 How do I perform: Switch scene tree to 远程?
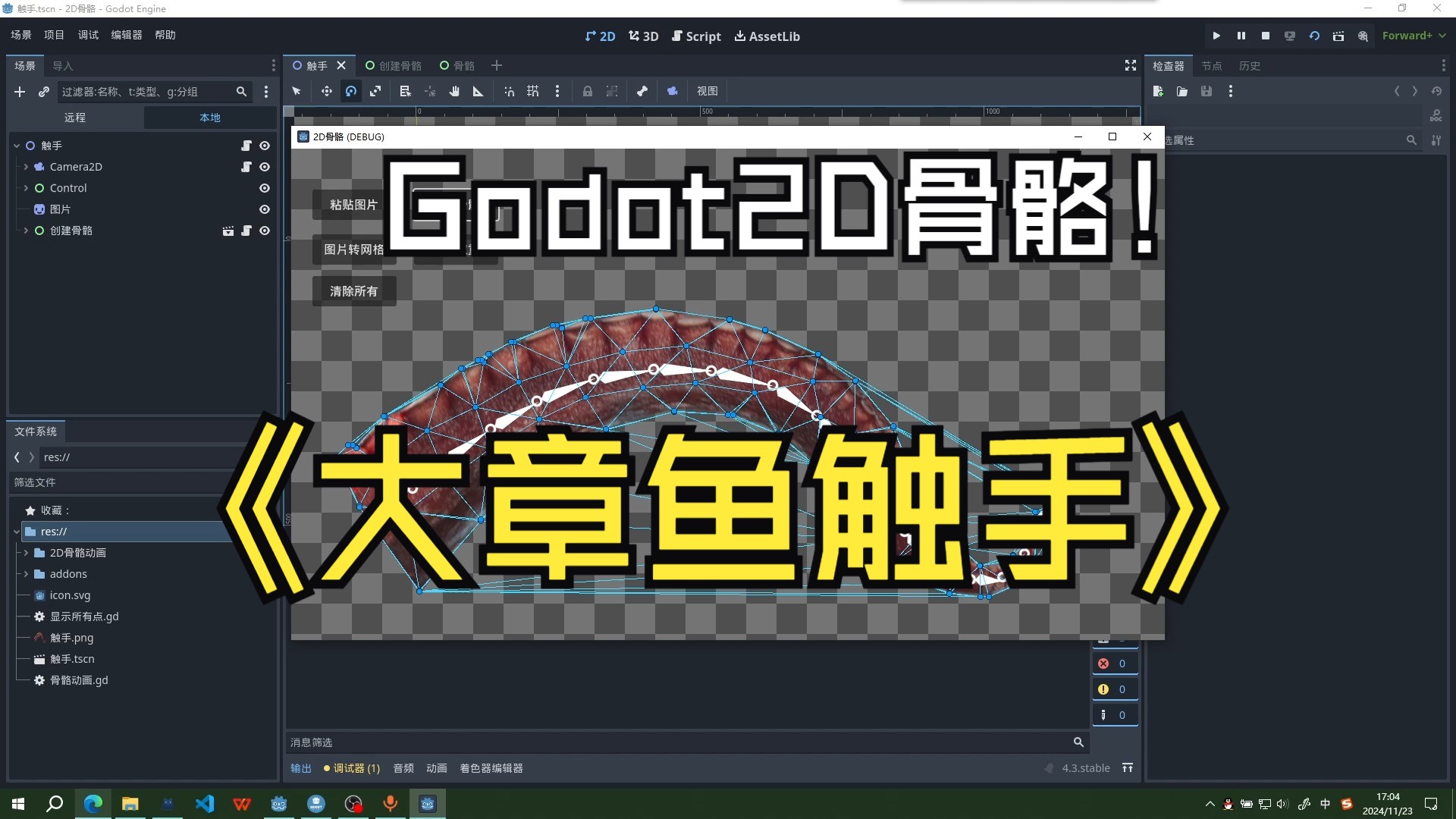tap(75, 118)
